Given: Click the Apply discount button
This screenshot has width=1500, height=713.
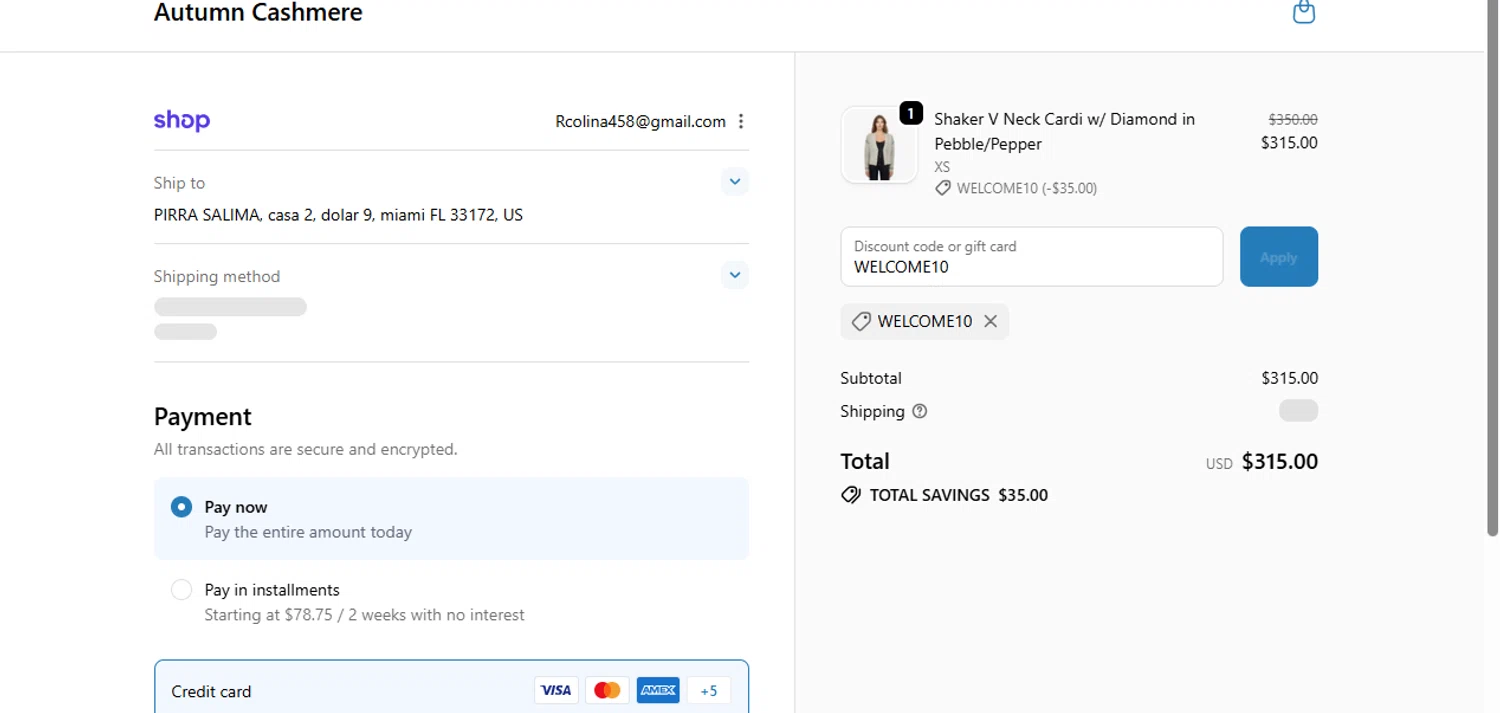Looking at the screenshot, I should (1279, 257).
